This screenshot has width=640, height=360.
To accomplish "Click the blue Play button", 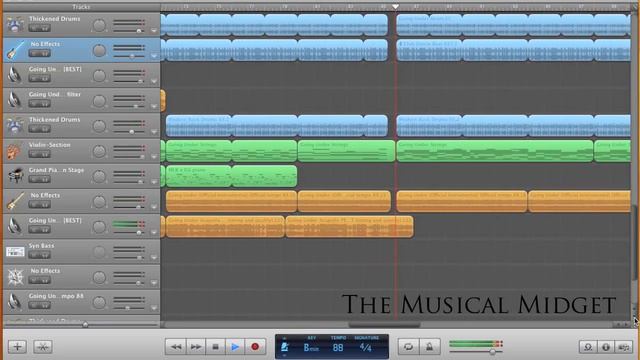I will click(235, 347).
